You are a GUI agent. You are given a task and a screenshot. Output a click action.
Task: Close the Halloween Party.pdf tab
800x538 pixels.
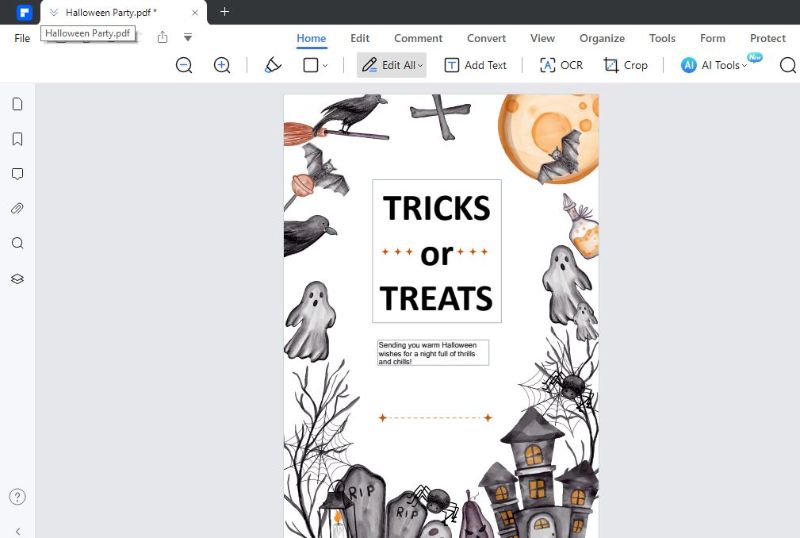pos(195,12)
